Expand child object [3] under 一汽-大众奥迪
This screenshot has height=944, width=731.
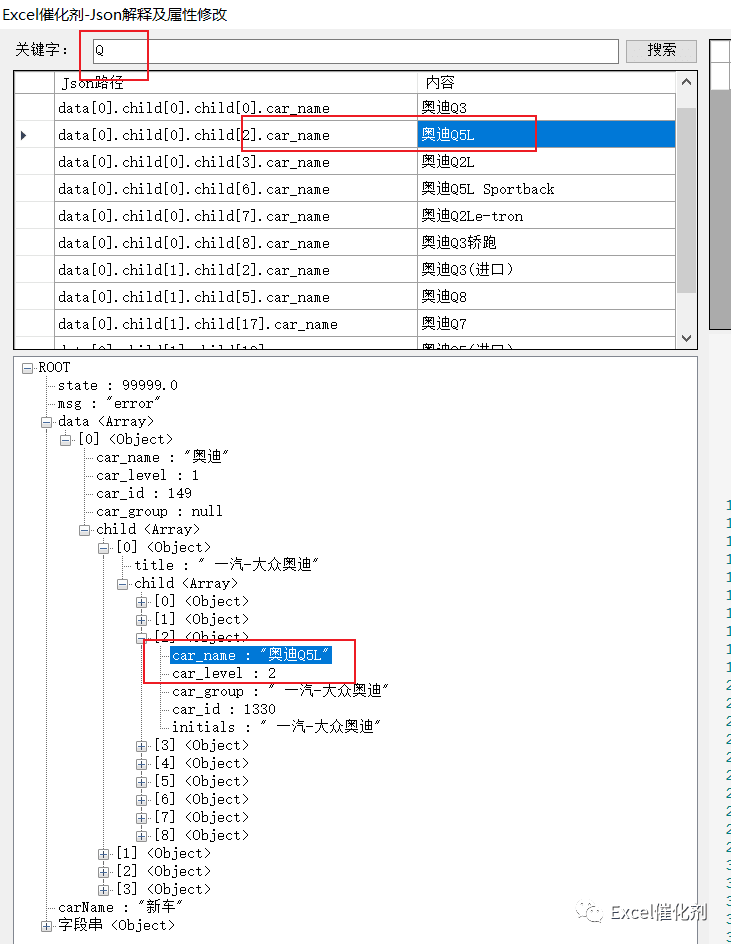point(142,746)
